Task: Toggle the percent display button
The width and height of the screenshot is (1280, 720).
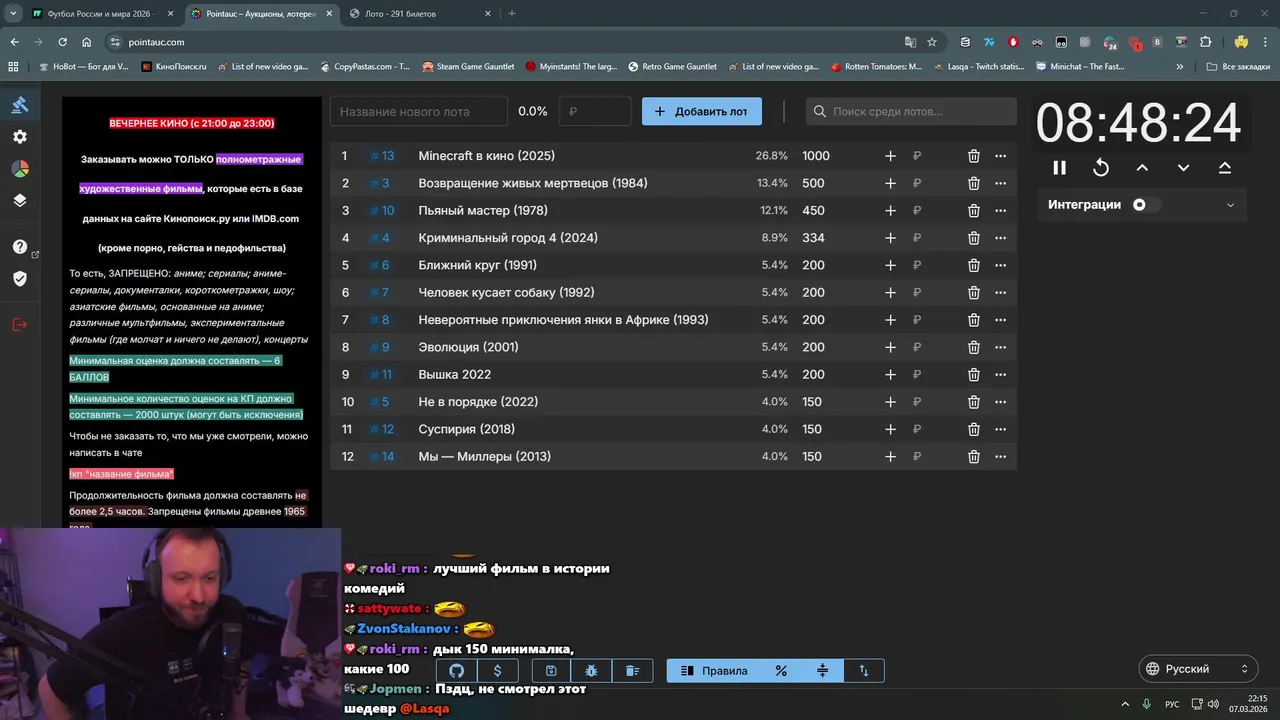Action: tap(781, 671)
